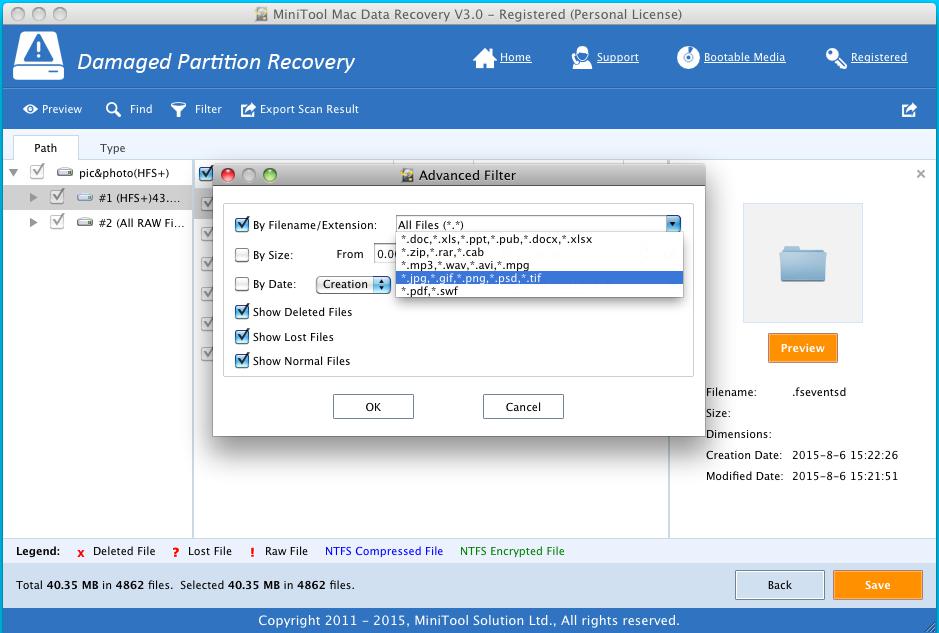Click the Creation Date value 2015-8-6 15:22:26
Viewport: 939px width, 633px height.
[845, 455]
